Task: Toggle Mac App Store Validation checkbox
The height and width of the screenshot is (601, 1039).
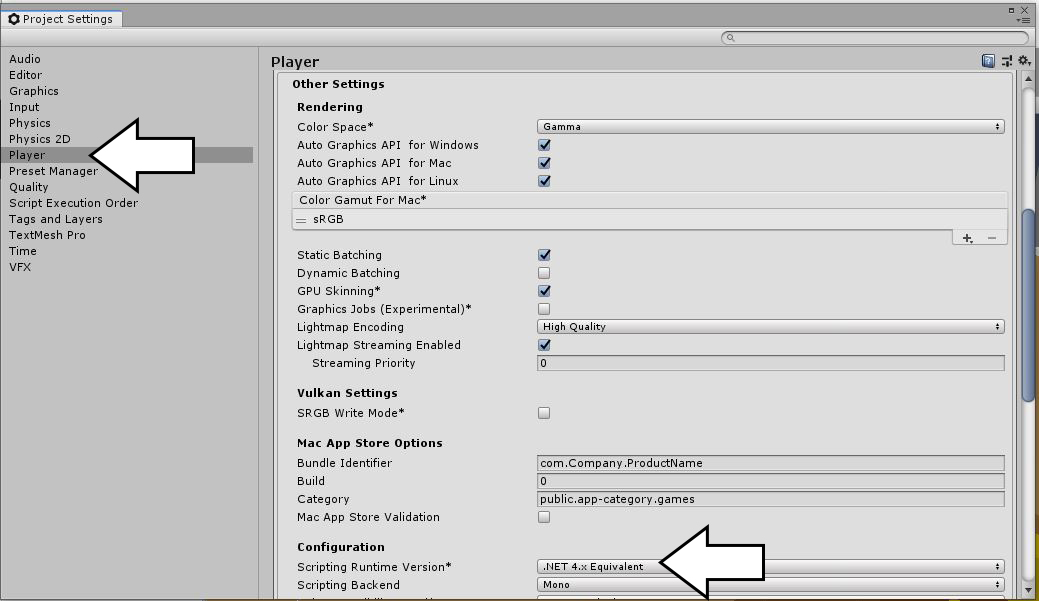Action: [544, 517]
